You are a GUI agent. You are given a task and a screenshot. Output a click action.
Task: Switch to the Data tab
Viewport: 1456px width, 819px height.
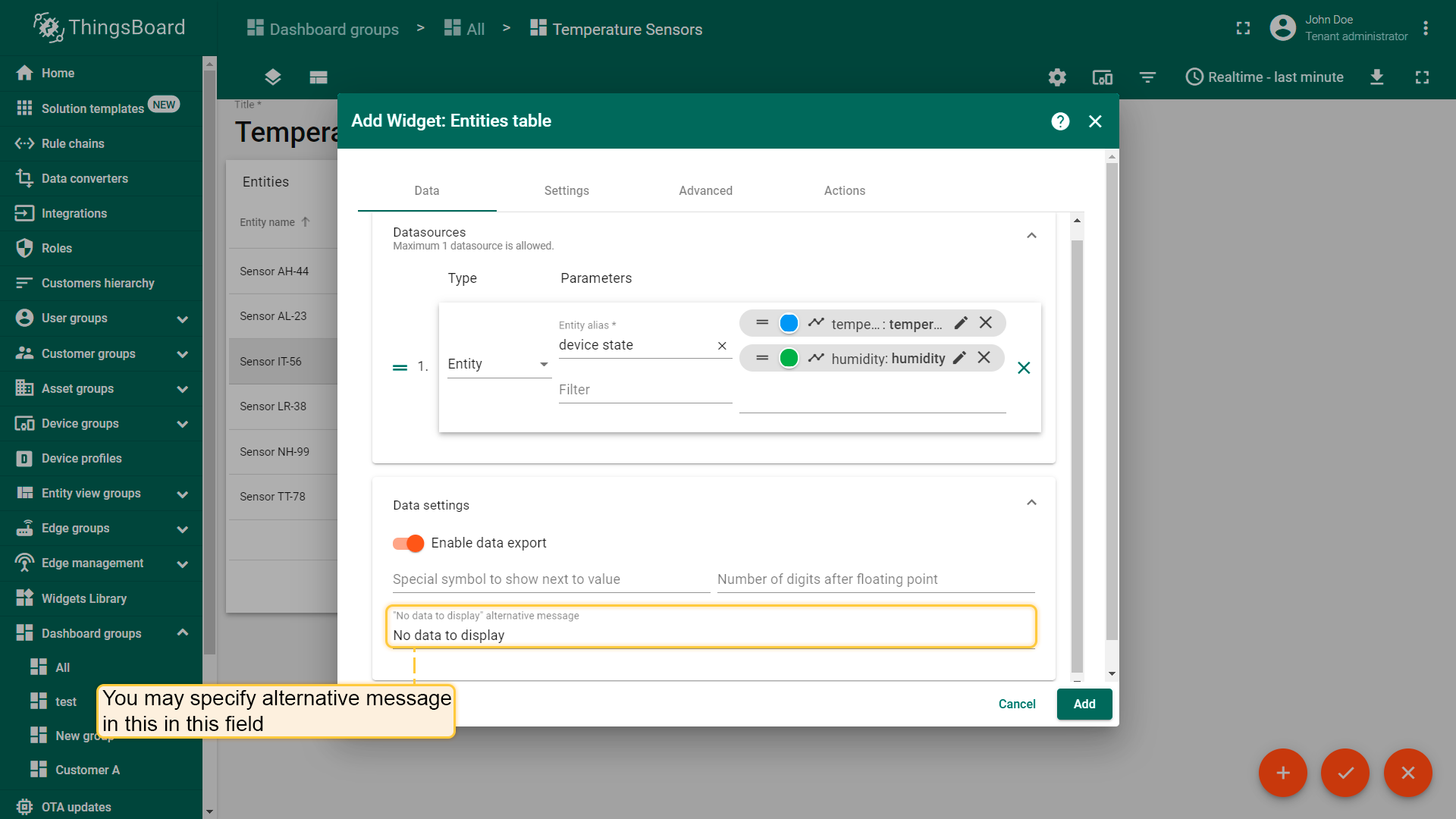pyautogui.click(x=427, y=191)
